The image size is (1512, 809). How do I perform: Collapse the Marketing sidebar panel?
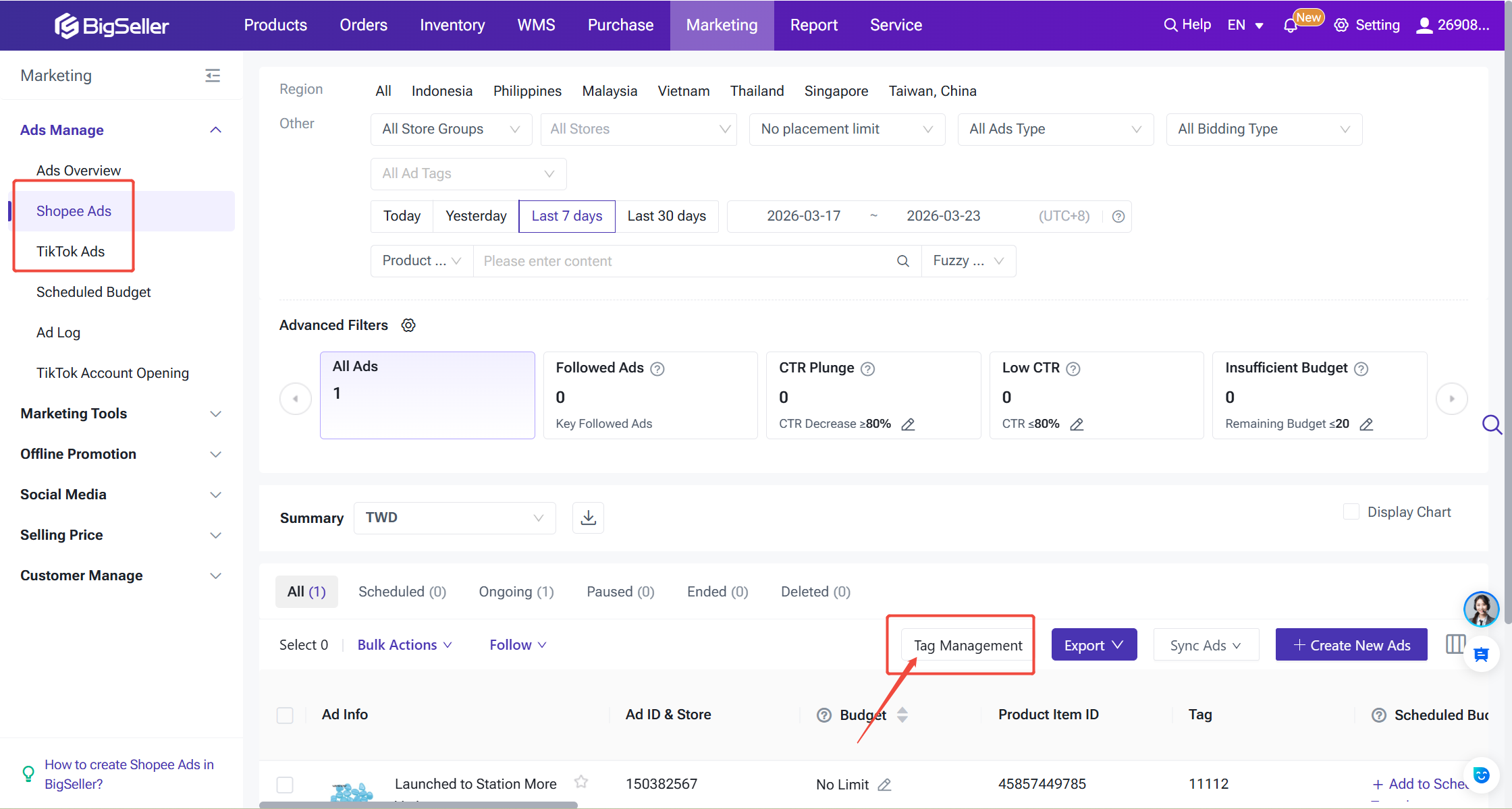click(x=213, y=75)
